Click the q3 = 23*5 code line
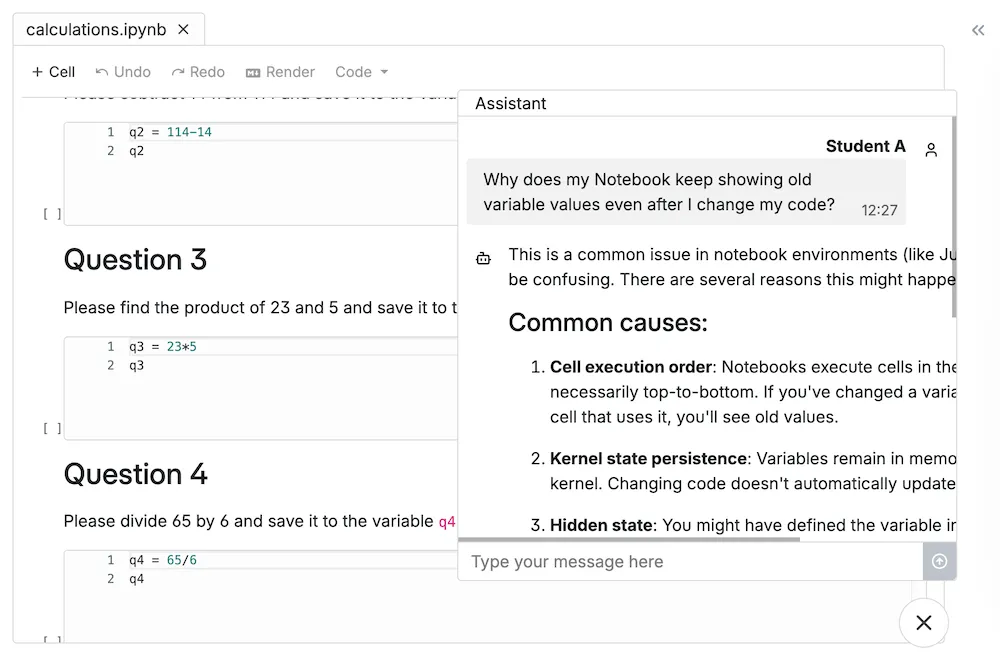Screen dimensions: 1000x656 [x=163, y=346]
